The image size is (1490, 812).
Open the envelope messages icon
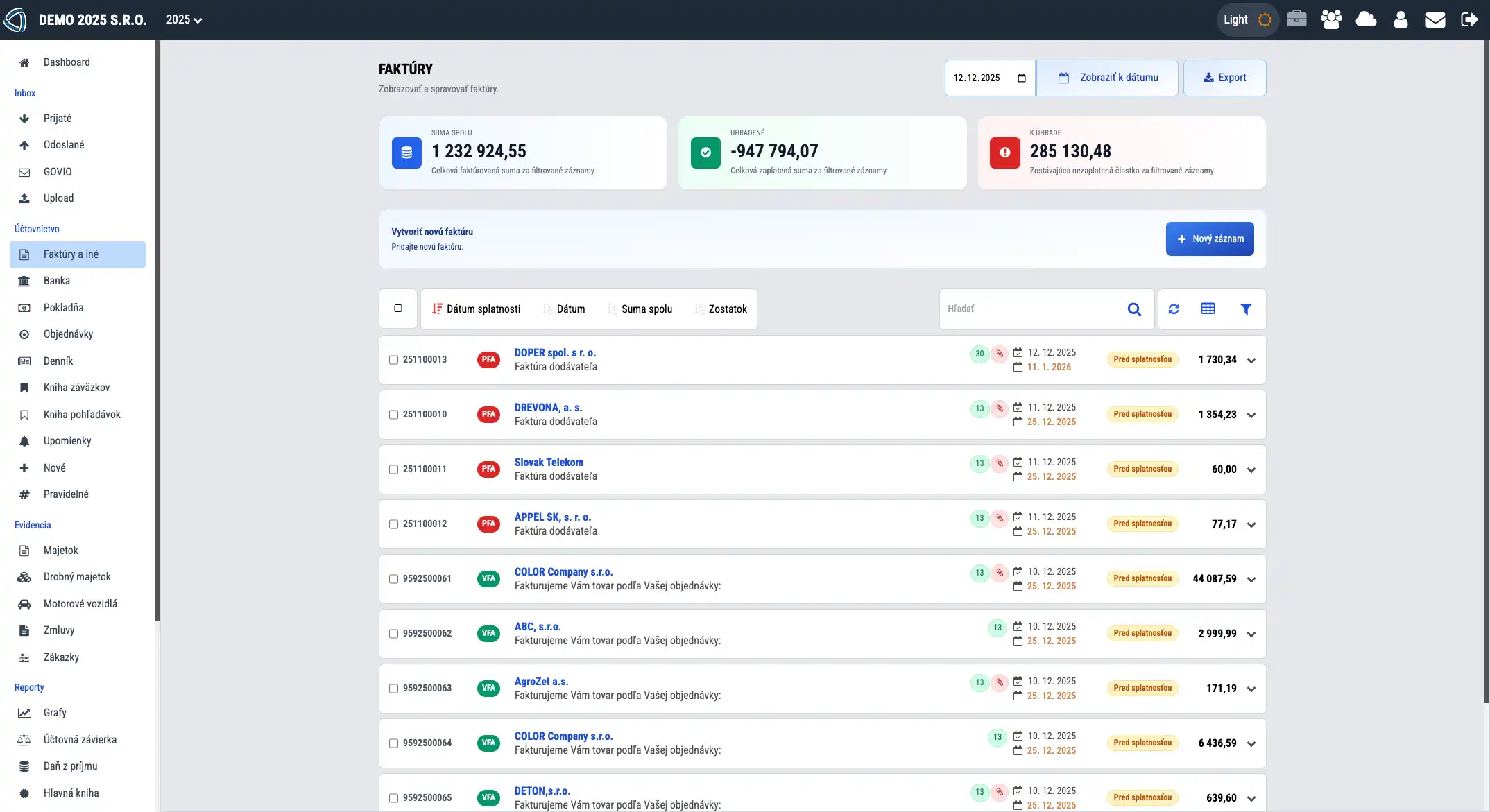tap(1435, 19)
